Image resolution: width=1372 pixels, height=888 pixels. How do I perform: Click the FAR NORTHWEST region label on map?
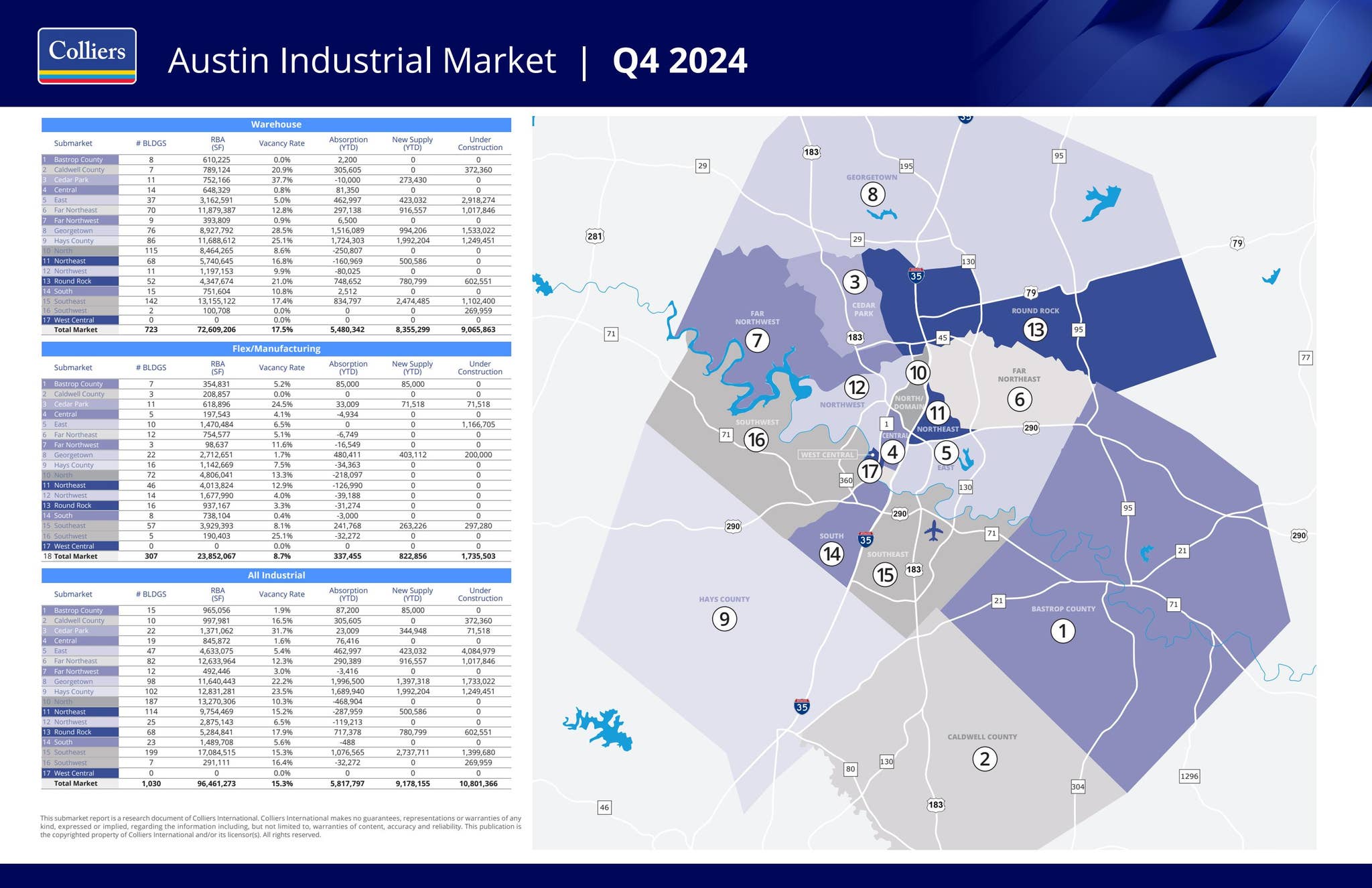758,317
